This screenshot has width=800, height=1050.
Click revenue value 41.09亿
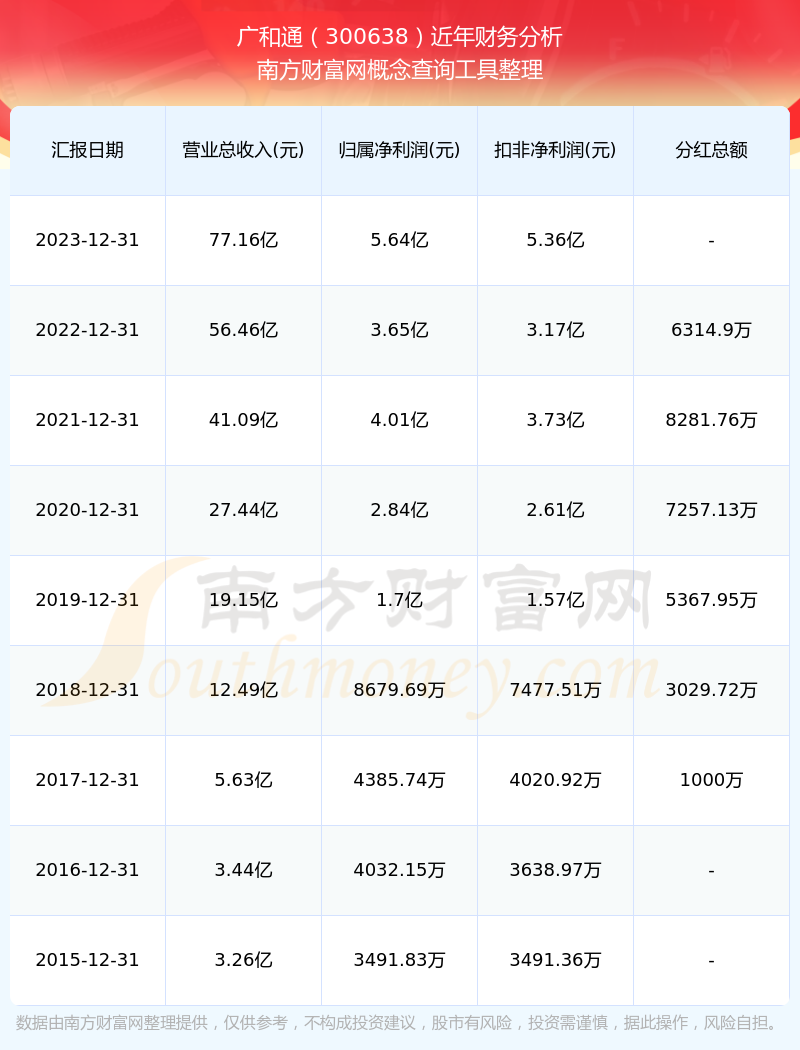click(x=244, y=420)
